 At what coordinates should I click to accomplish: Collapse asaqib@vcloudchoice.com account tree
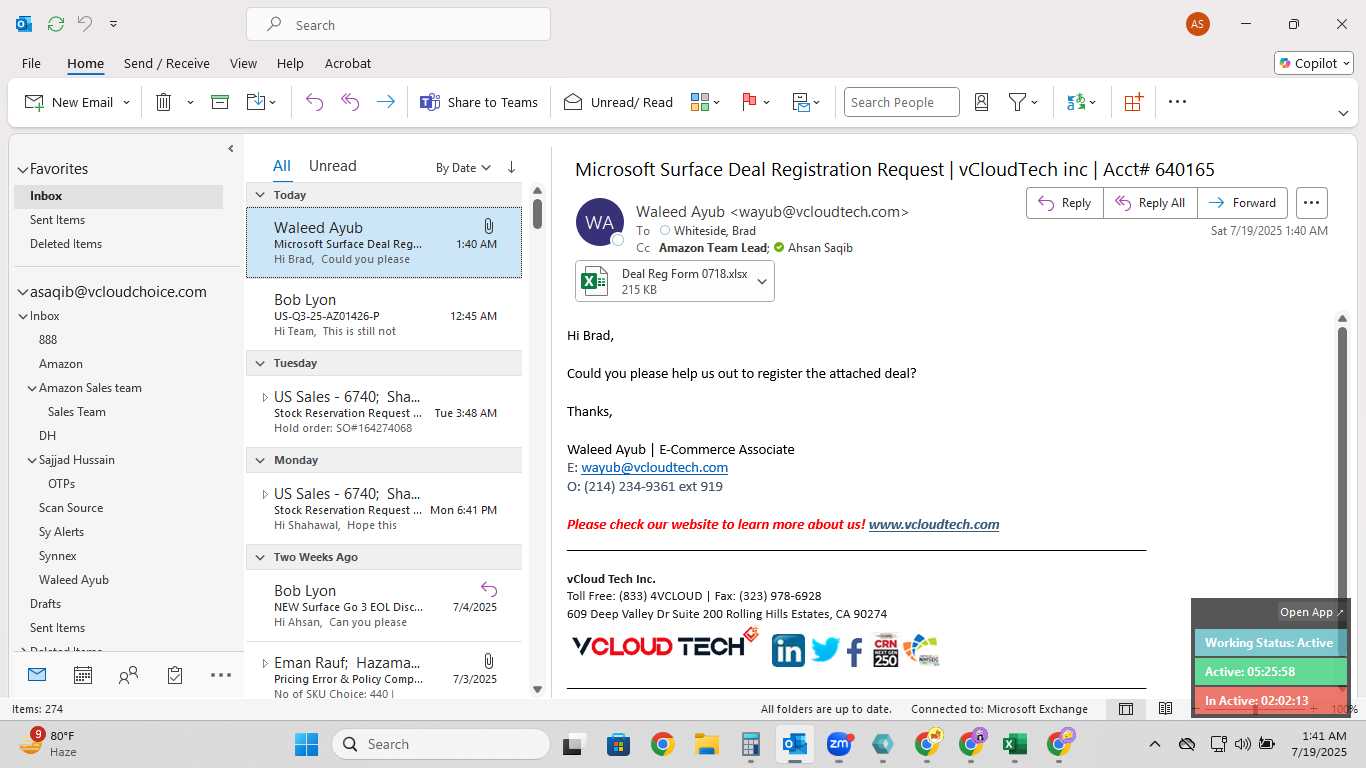tap(22, 292)
